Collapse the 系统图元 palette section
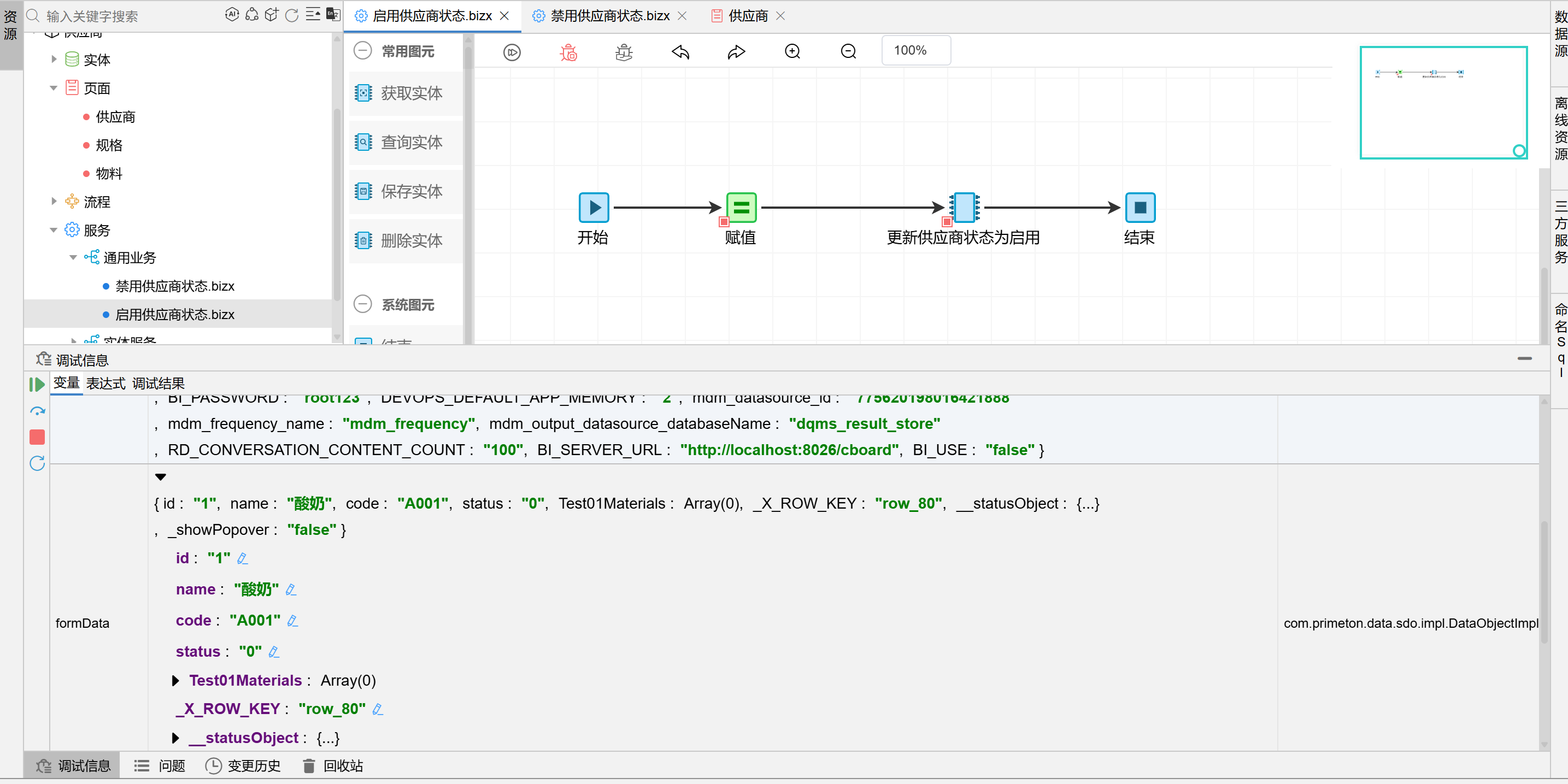Screen dimensions: 1568x784 point(363,304)
